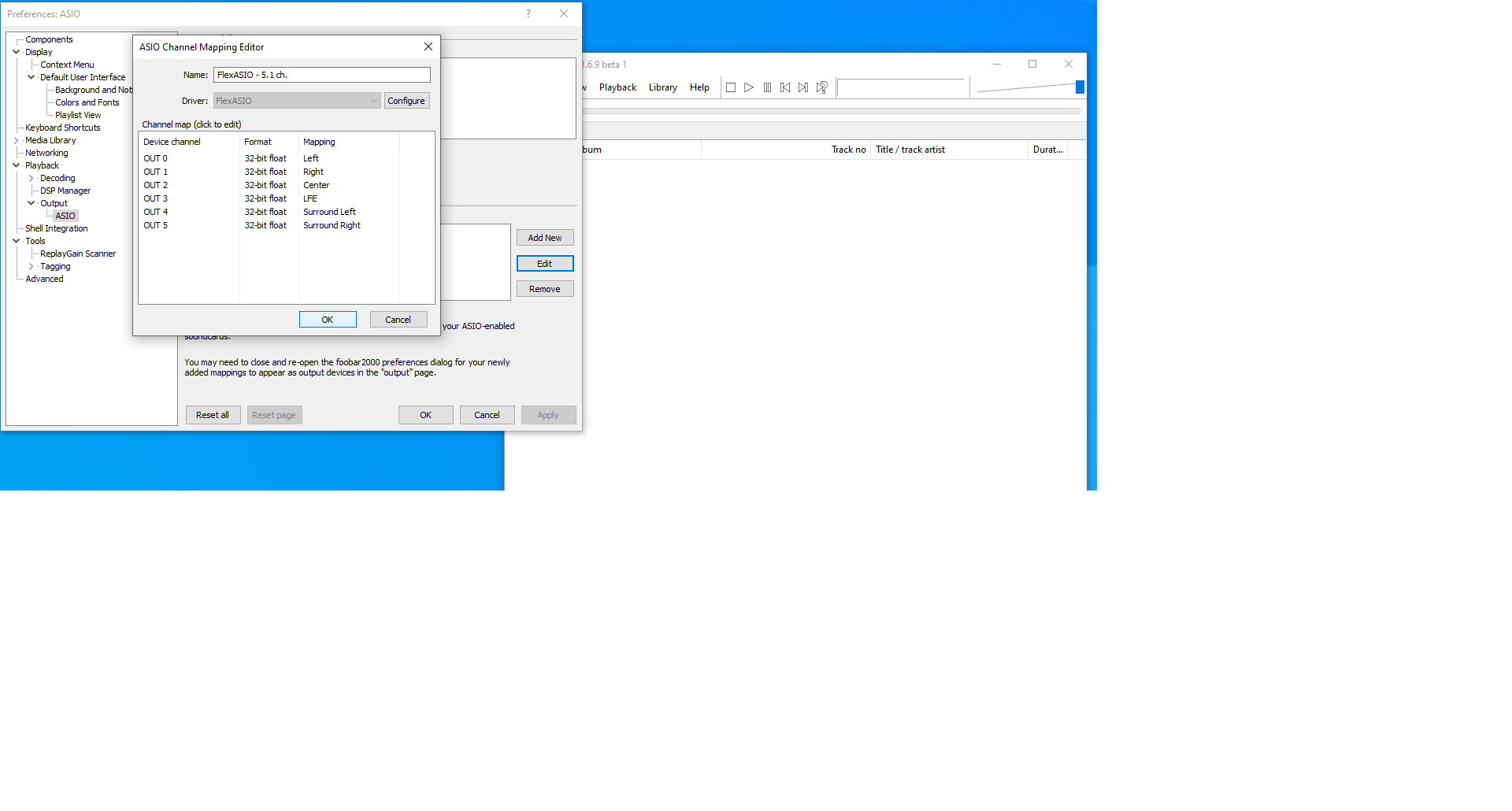Skip to next track icon
Viewport: 1512px width, 811px height.
pyautogui.click(x=802, y=87)
